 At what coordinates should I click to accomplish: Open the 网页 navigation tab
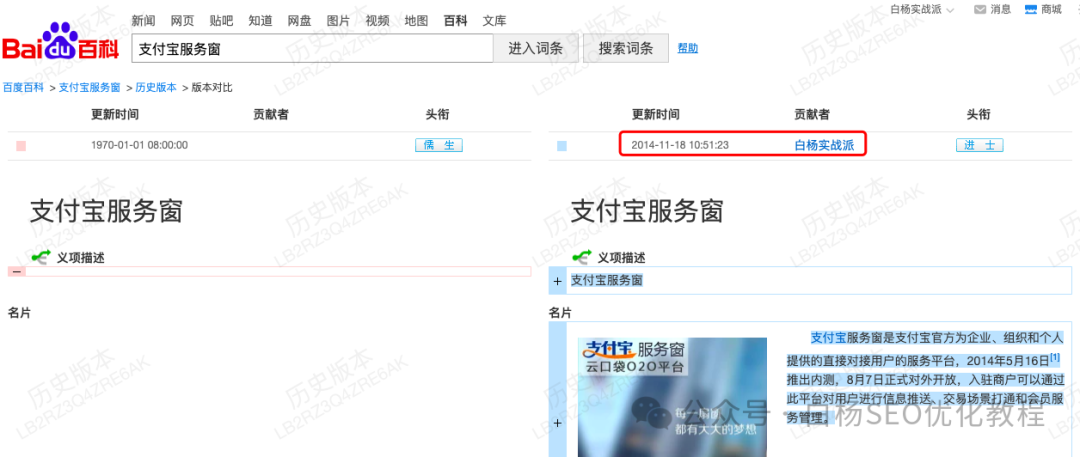pos(182,21)
